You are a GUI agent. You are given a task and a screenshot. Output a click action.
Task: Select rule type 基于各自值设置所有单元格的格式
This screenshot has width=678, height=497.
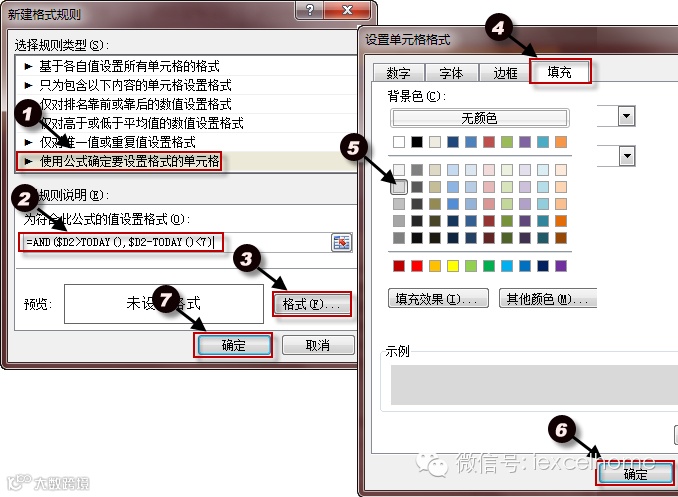tap(186, 66)
